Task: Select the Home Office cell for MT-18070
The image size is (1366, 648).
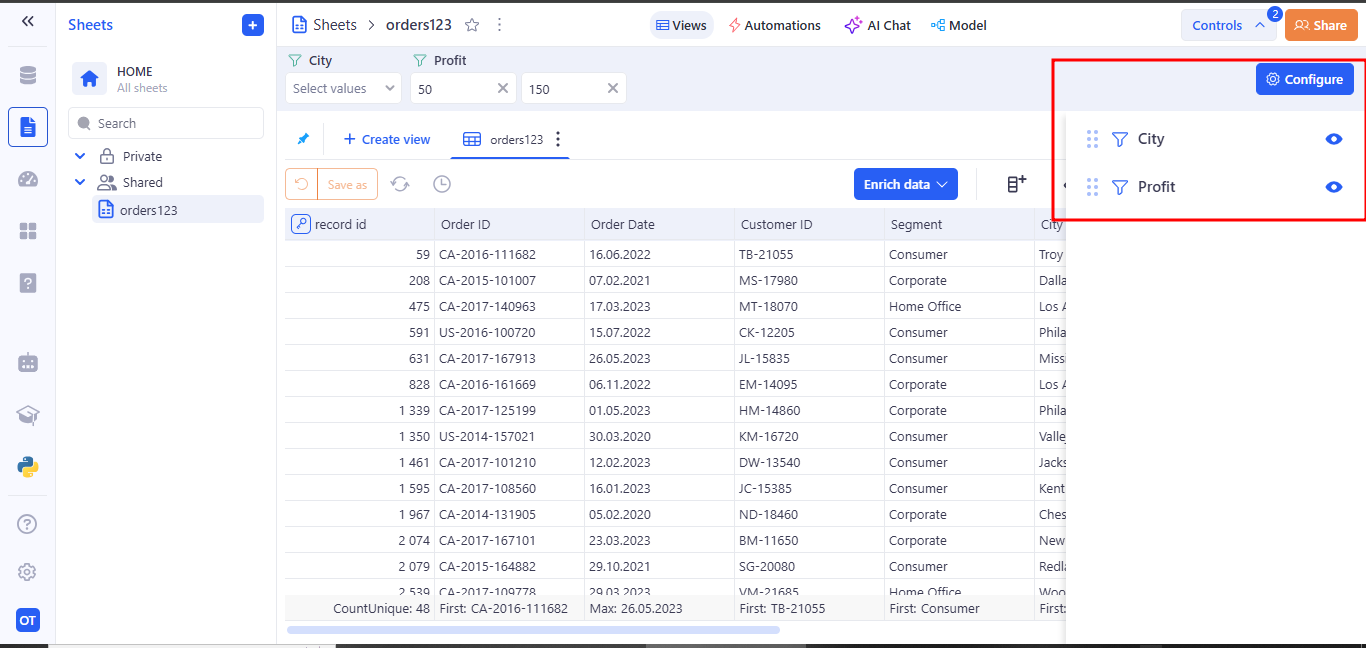Action: pos(960,306)
